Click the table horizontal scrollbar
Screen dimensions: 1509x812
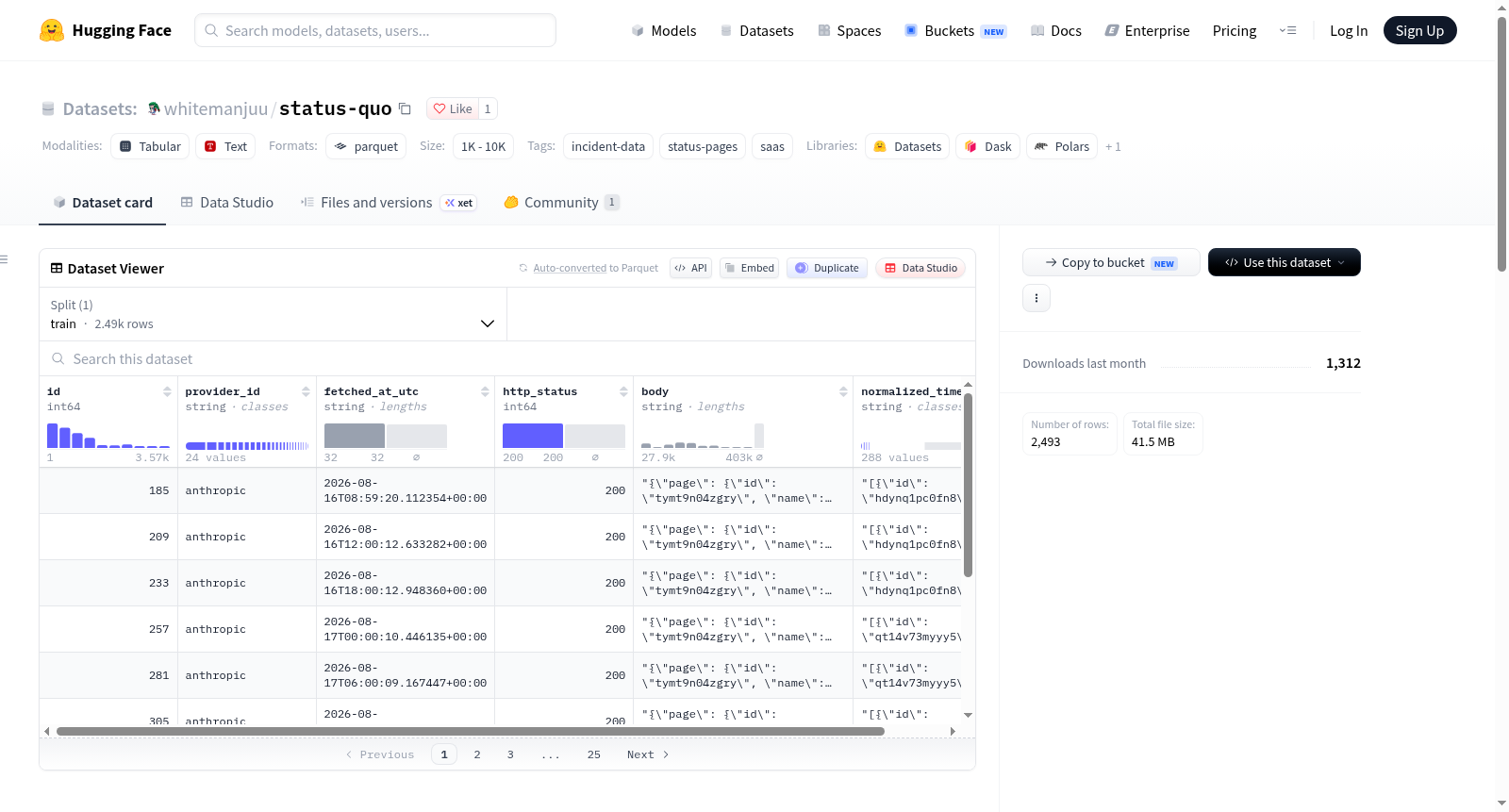click(471, 731)
